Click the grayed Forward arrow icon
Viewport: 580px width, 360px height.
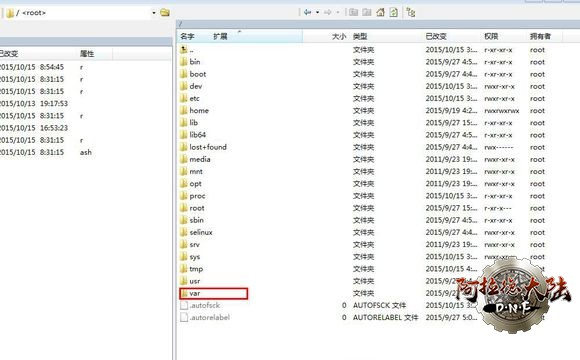pos(327,13)
